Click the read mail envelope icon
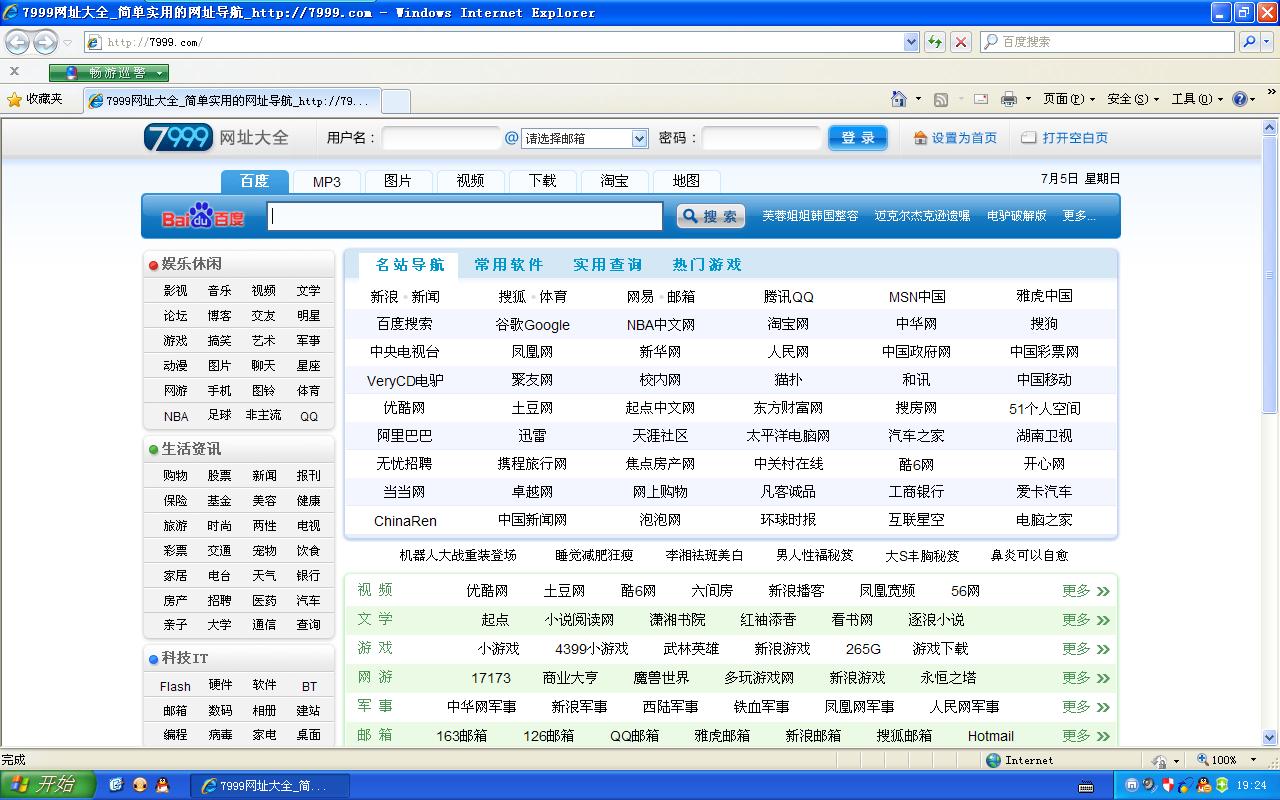Image resolution: width=1280 pixels, height=800 pixels. point(981,99)
